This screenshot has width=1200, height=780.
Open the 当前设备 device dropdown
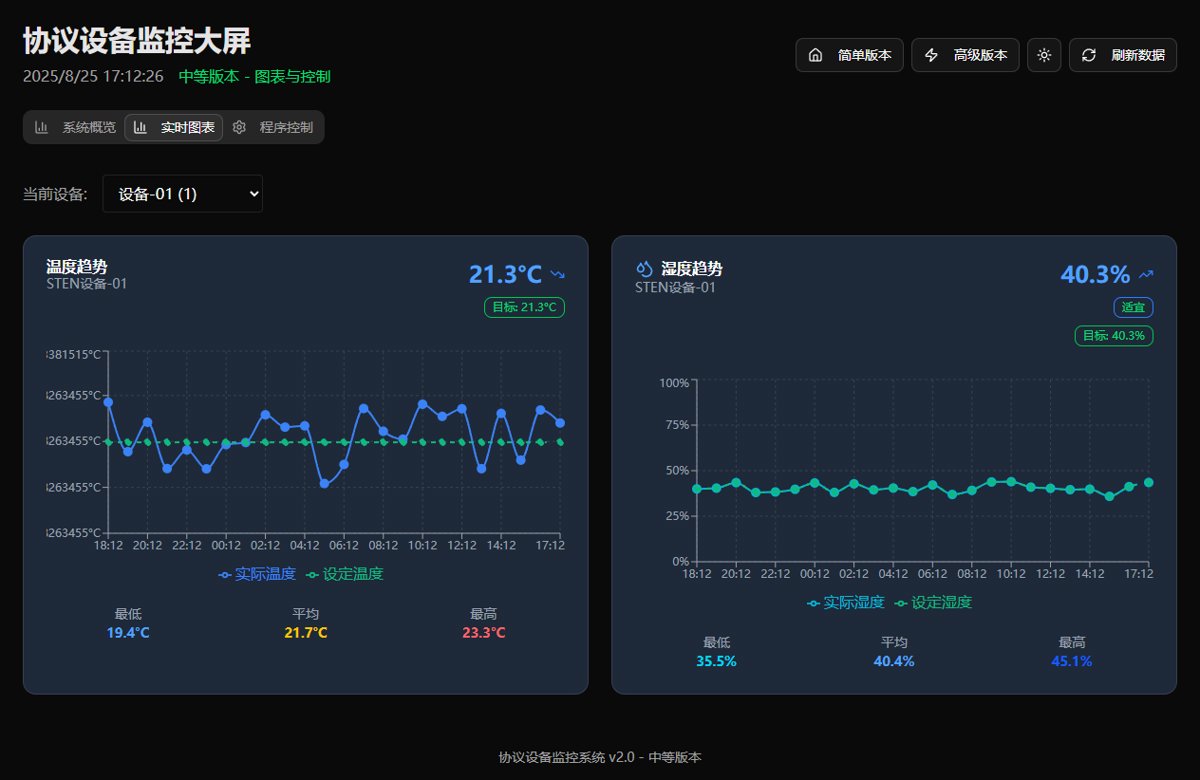click(x=182, y=194)
